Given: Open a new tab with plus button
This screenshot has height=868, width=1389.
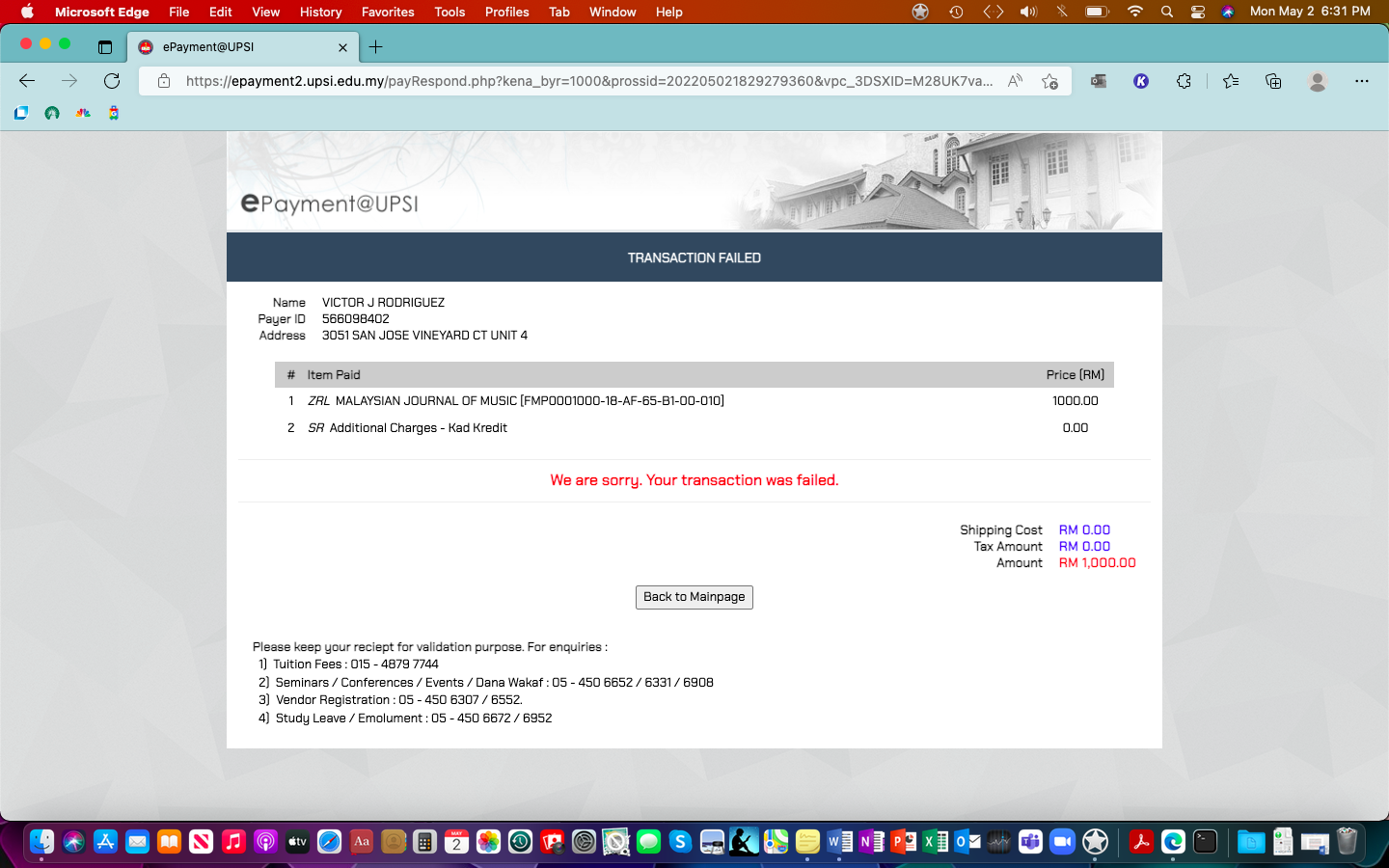Looking at the screenshot, I should [375, 46].
